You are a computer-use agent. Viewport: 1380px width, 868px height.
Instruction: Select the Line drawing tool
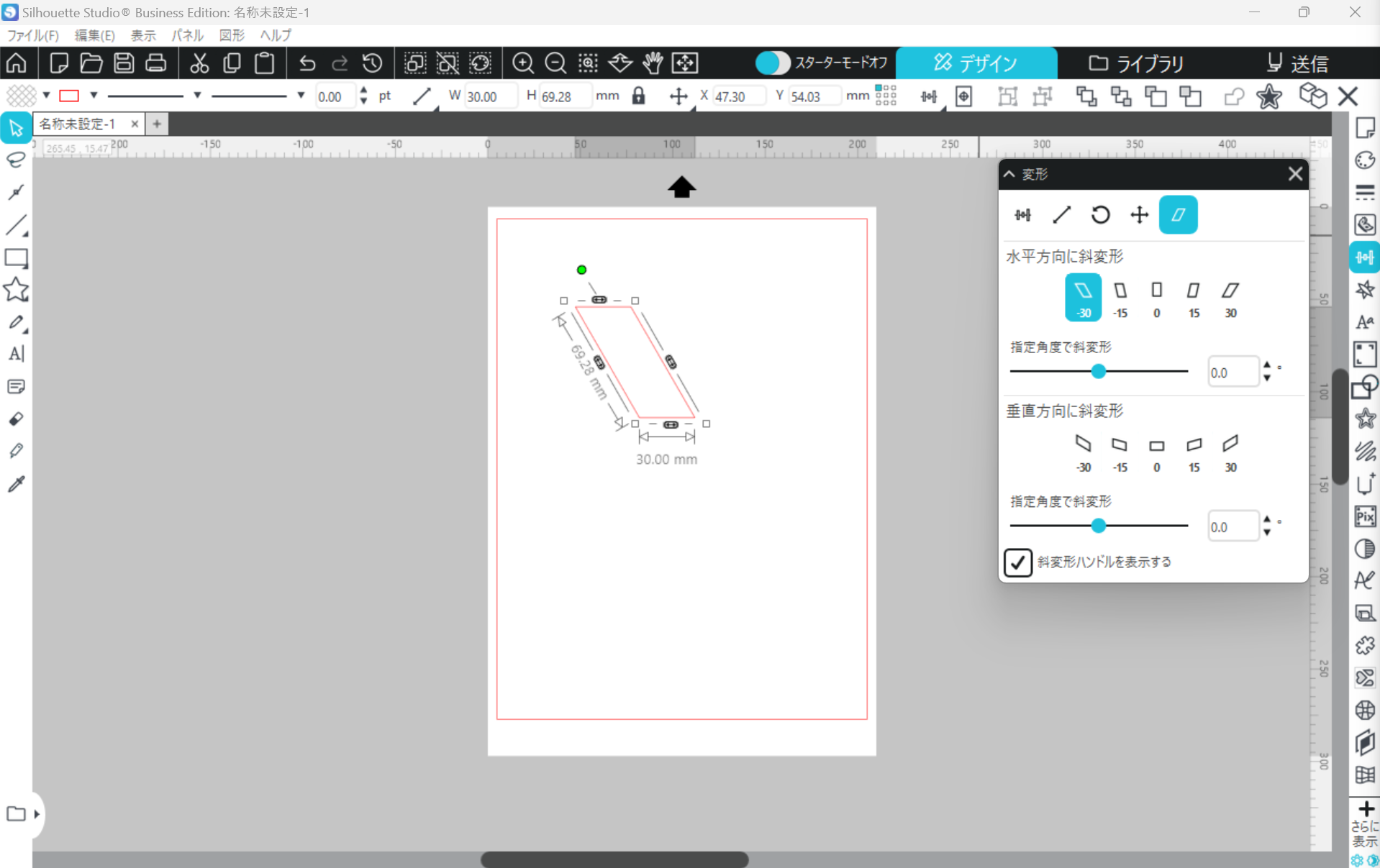click(16, 225)
